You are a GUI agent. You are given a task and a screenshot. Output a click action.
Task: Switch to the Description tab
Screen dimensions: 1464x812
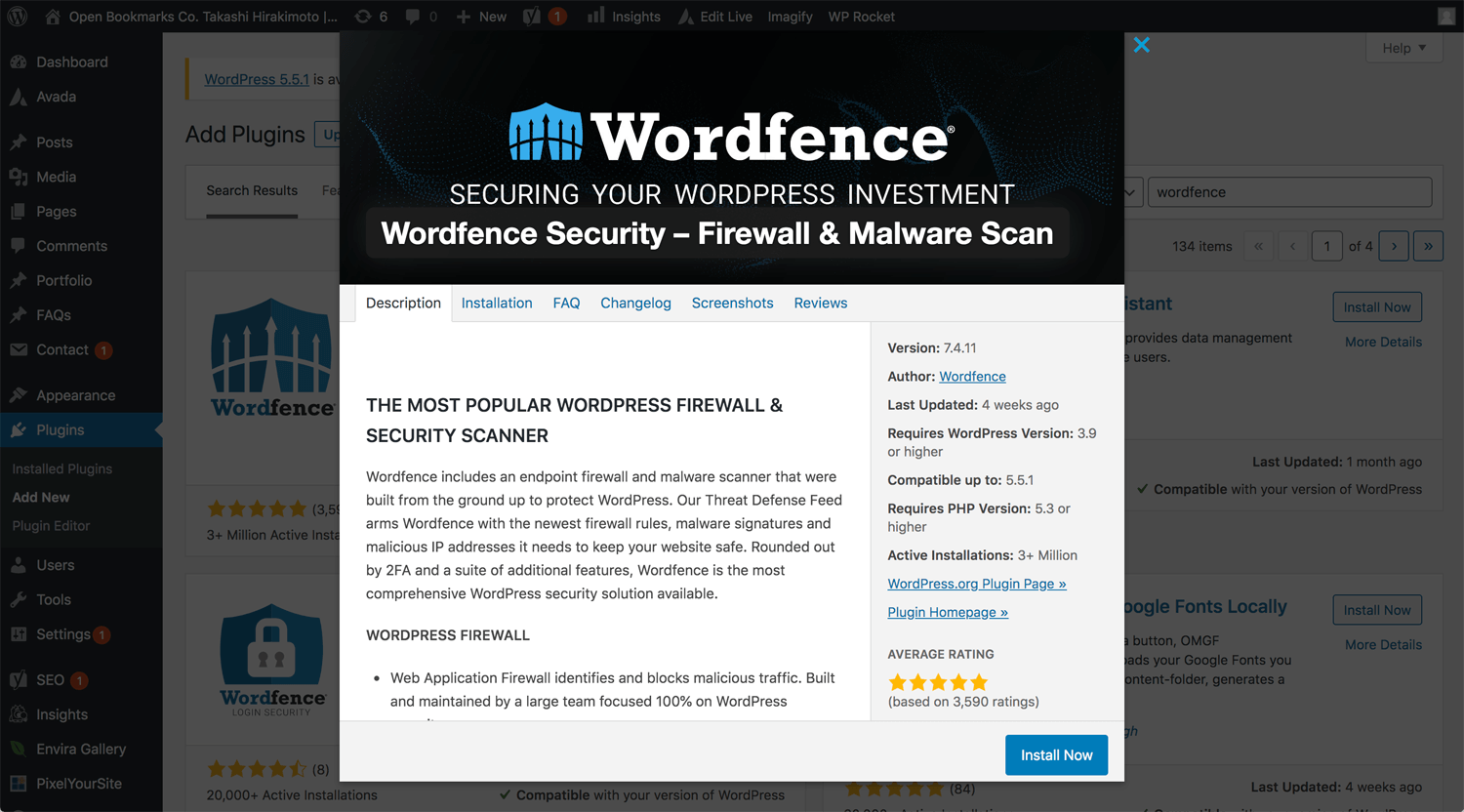[403, 304]
